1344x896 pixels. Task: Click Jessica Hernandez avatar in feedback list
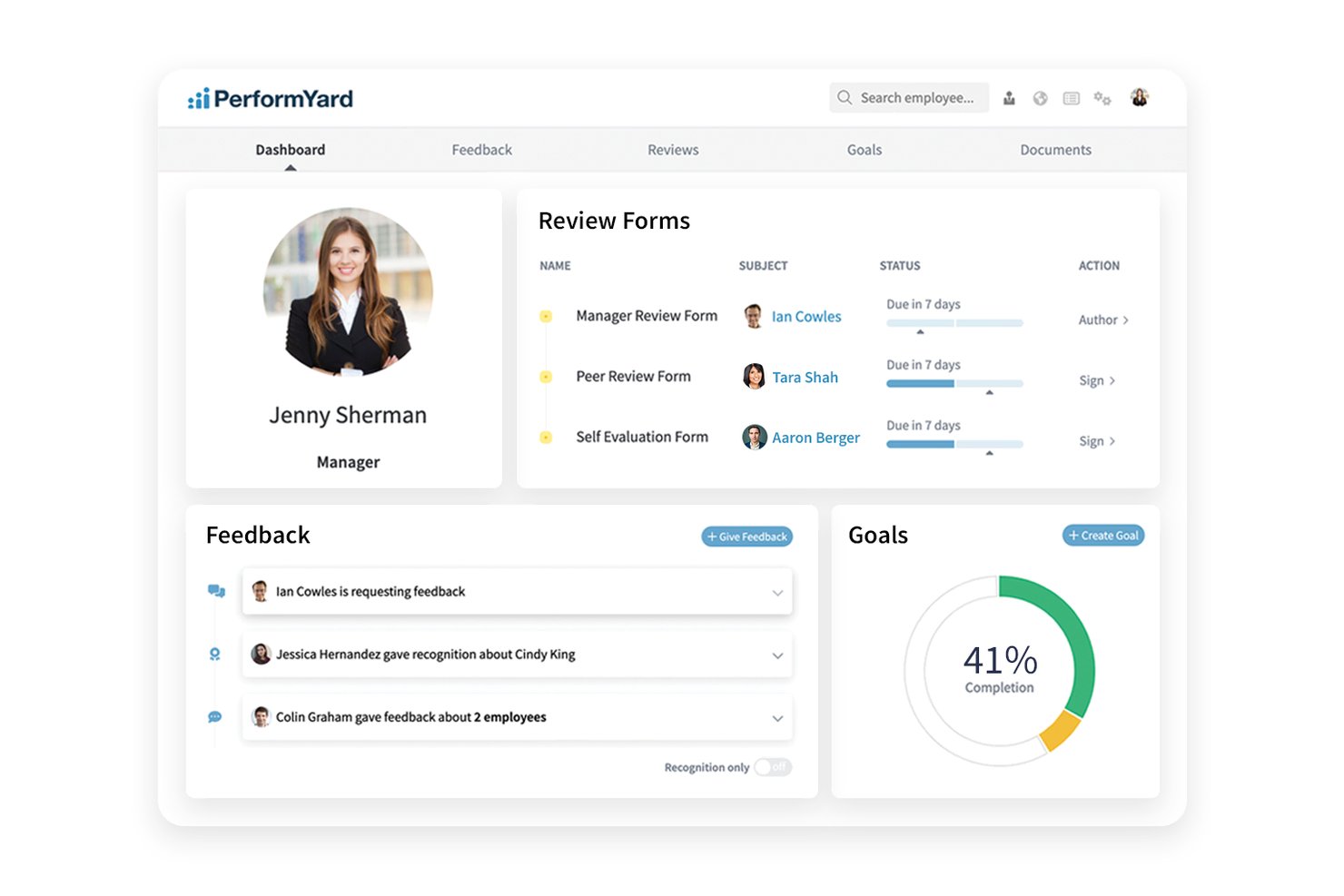point(261,654)
